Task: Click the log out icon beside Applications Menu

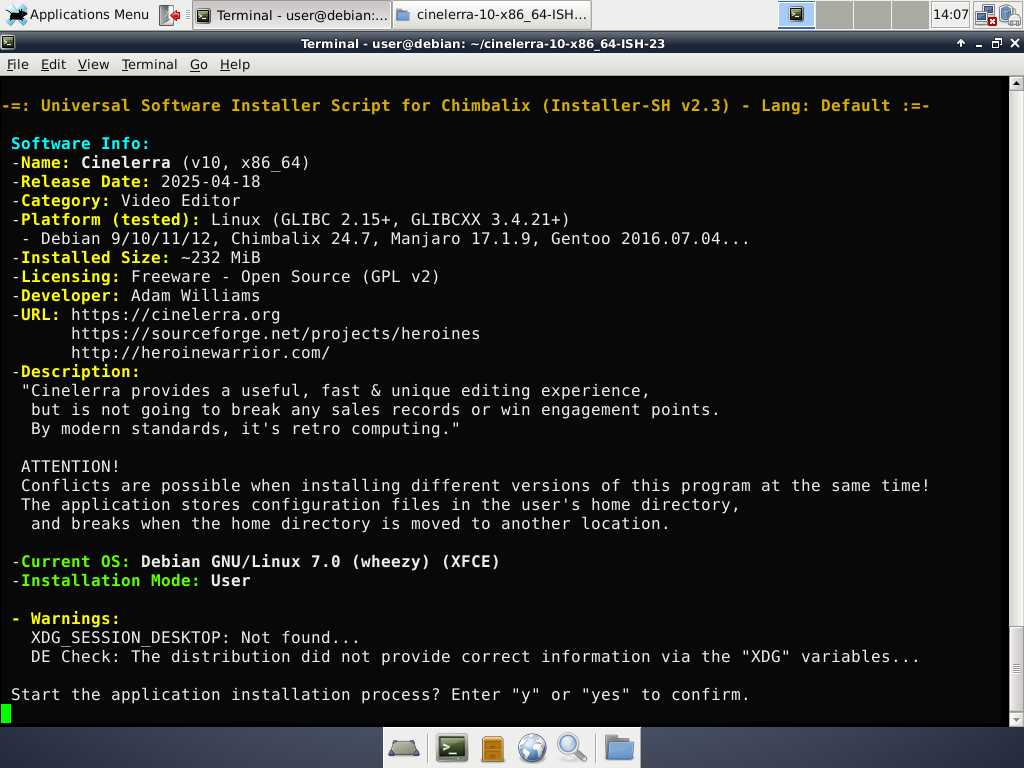Action: click(x=170, y=15)
